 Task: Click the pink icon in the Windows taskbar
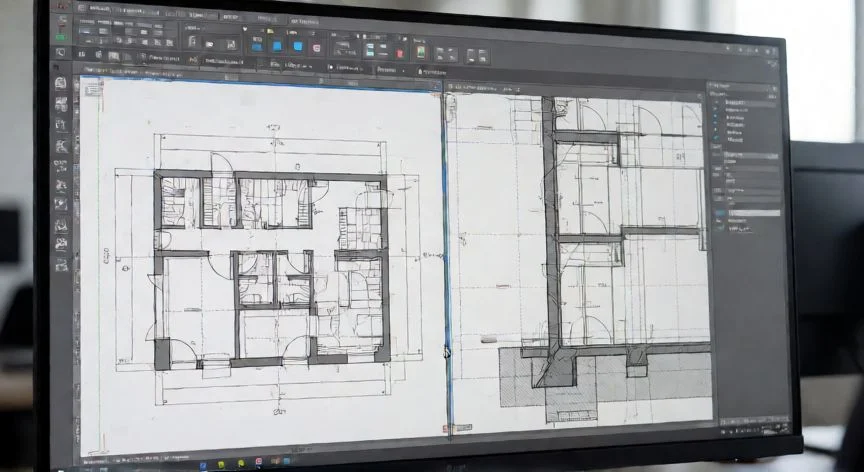click(x=258, y=460)
